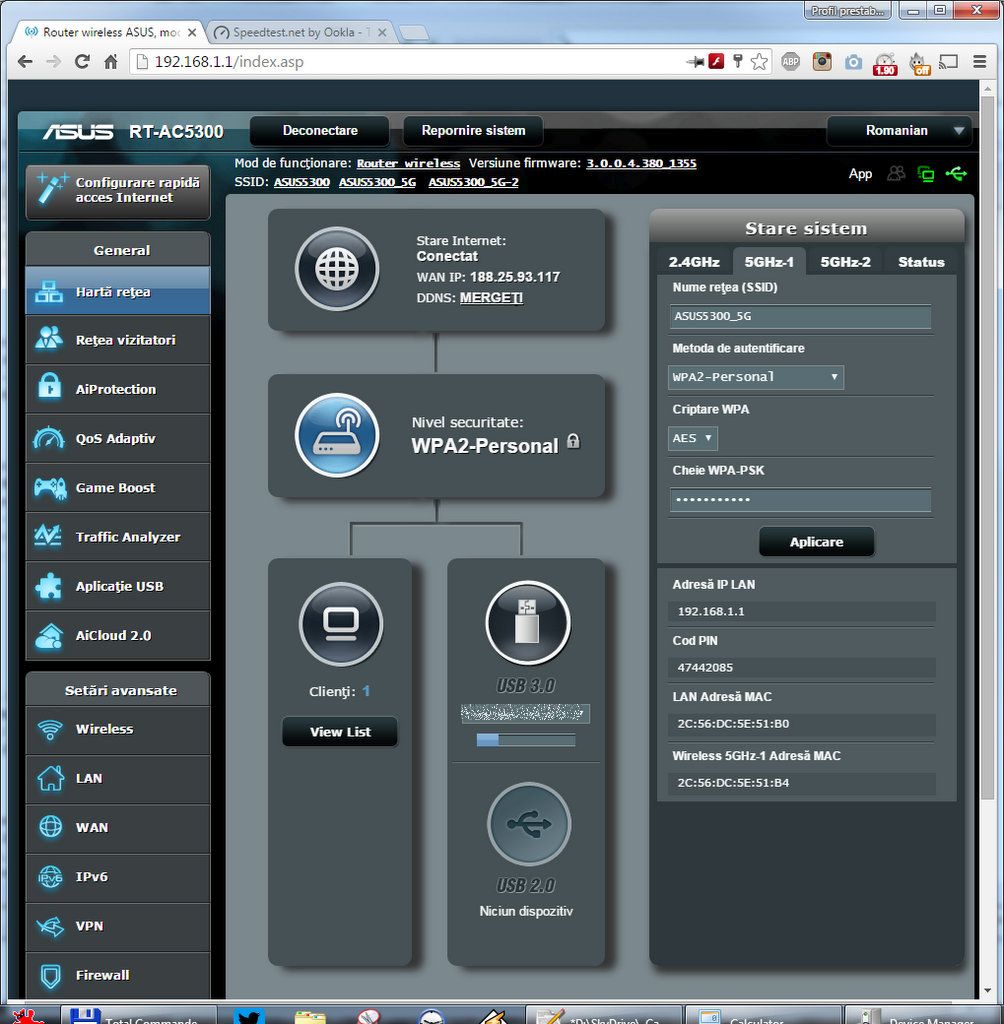
Task: Switch to the Speedtest.net browser tab
Action: (301, 32)
